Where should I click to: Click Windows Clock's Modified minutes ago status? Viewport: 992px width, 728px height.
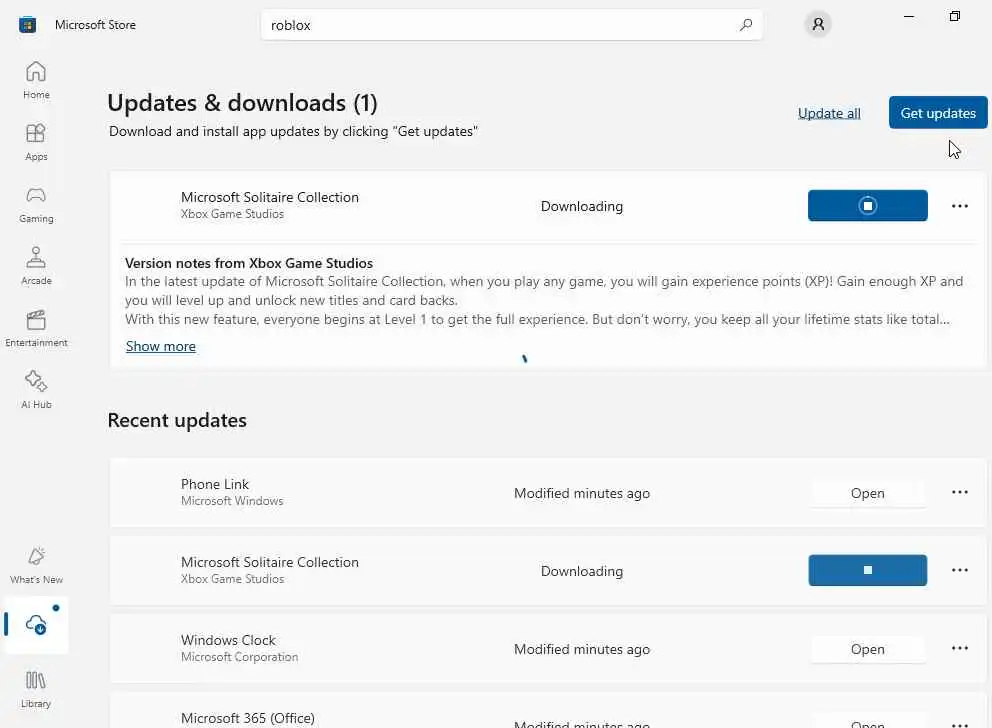[581, 649]
